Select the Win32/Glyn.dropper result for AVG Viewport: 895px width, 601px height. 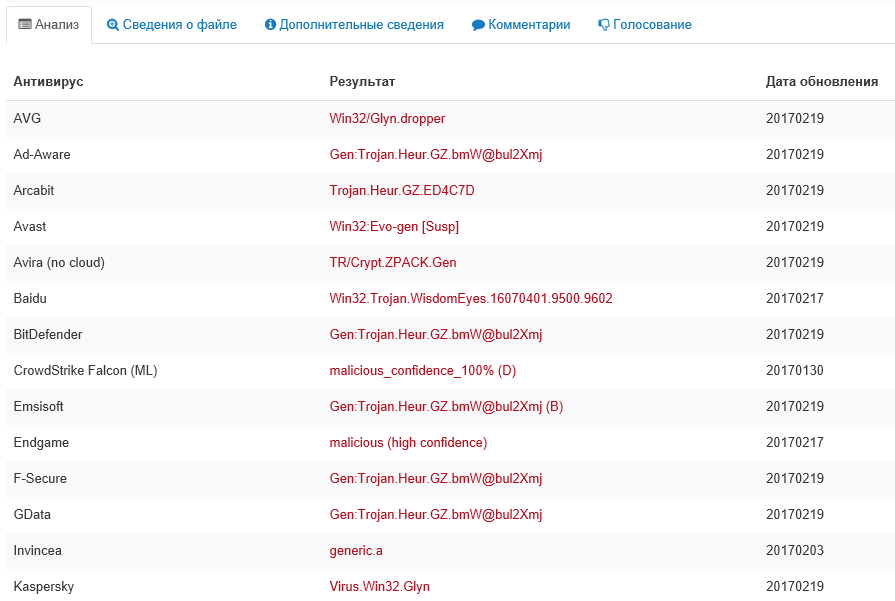(x=387, y=119)
